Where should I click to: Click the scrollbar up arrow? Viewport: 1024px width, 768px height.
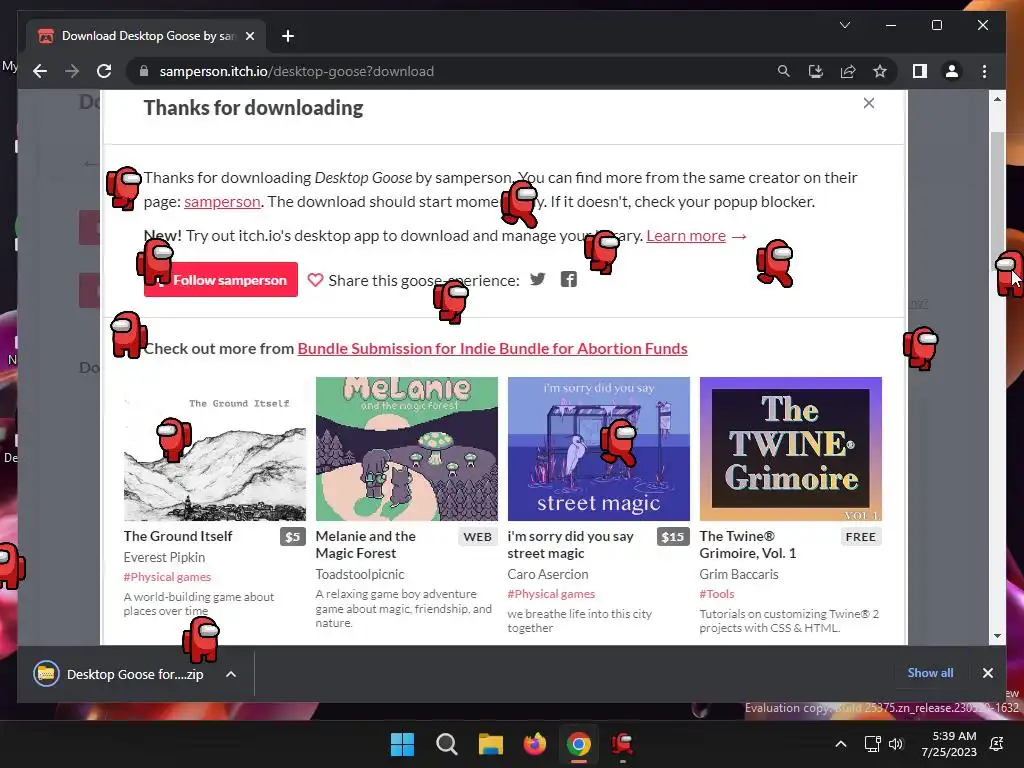[x=997, y=99]
